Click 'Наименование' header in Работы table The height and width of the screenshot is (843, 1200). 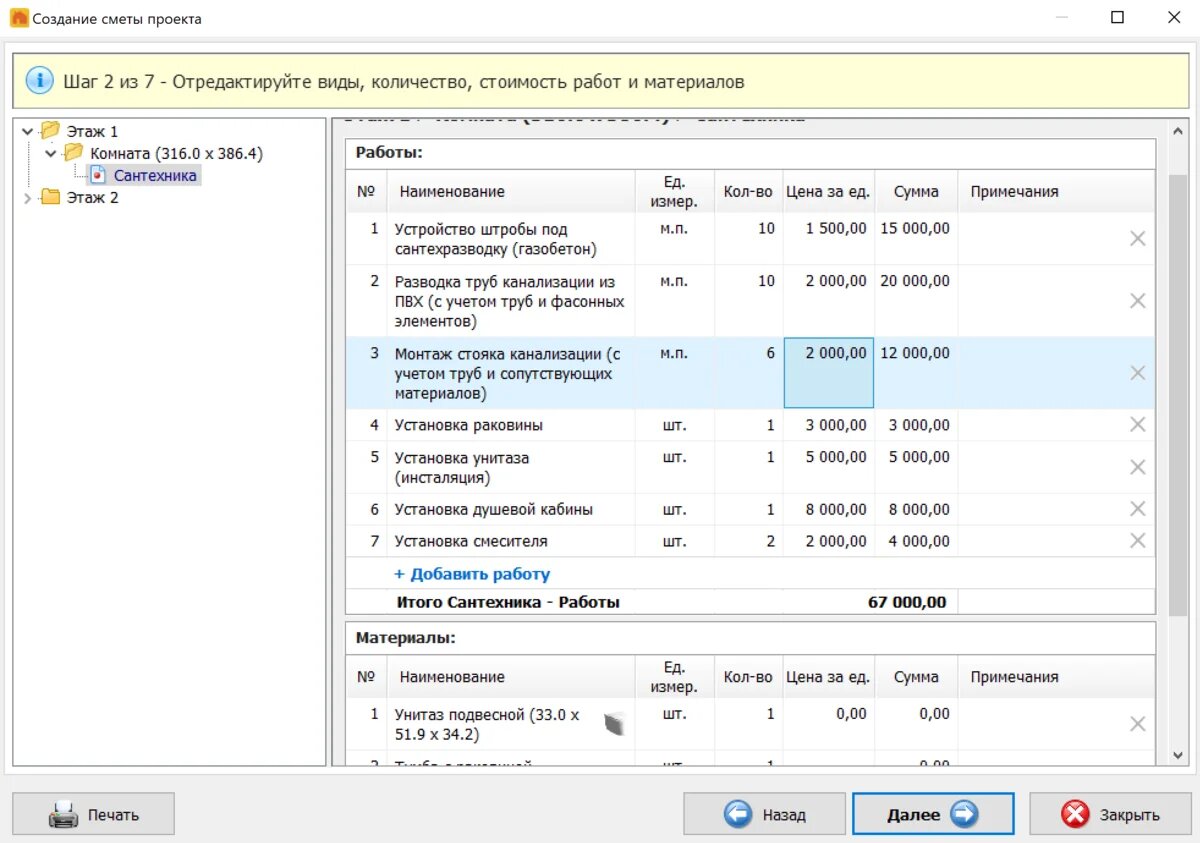[x=452, y=191]
